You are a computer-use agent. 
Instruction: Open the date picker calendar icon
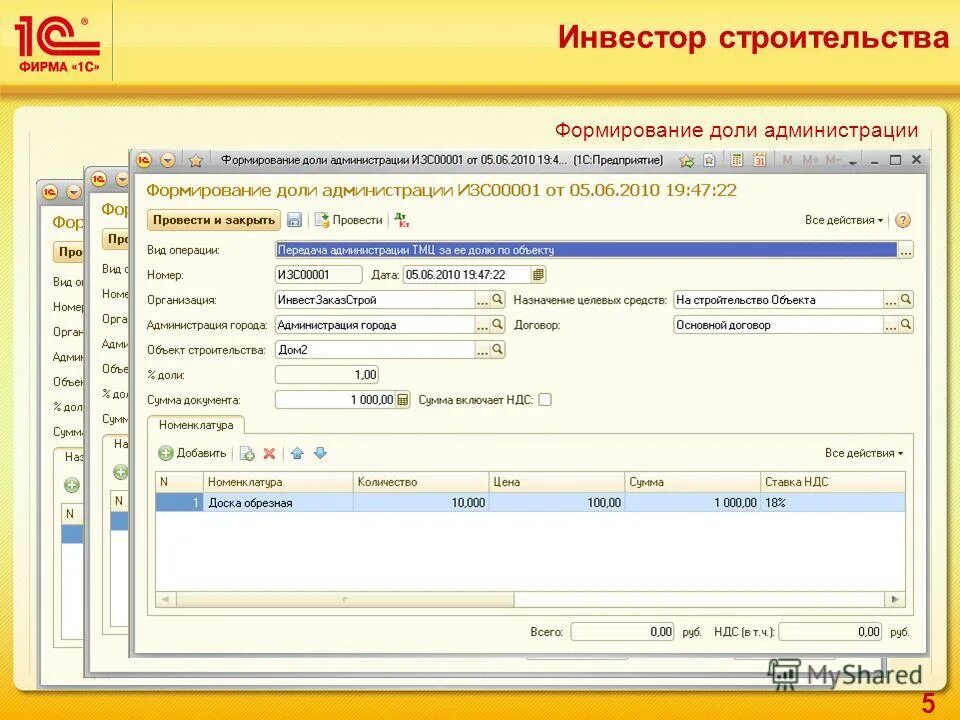click(538, 275)
